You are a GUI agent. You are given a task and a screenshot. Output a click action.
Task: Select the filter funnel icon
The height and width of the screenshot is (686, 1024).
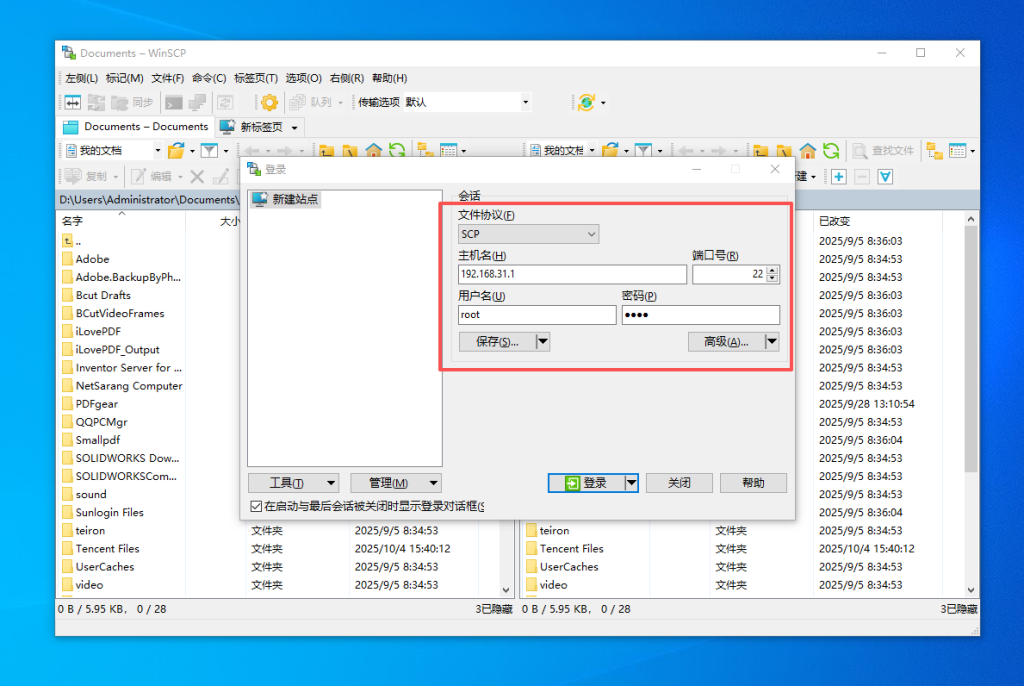coord(209,152)
